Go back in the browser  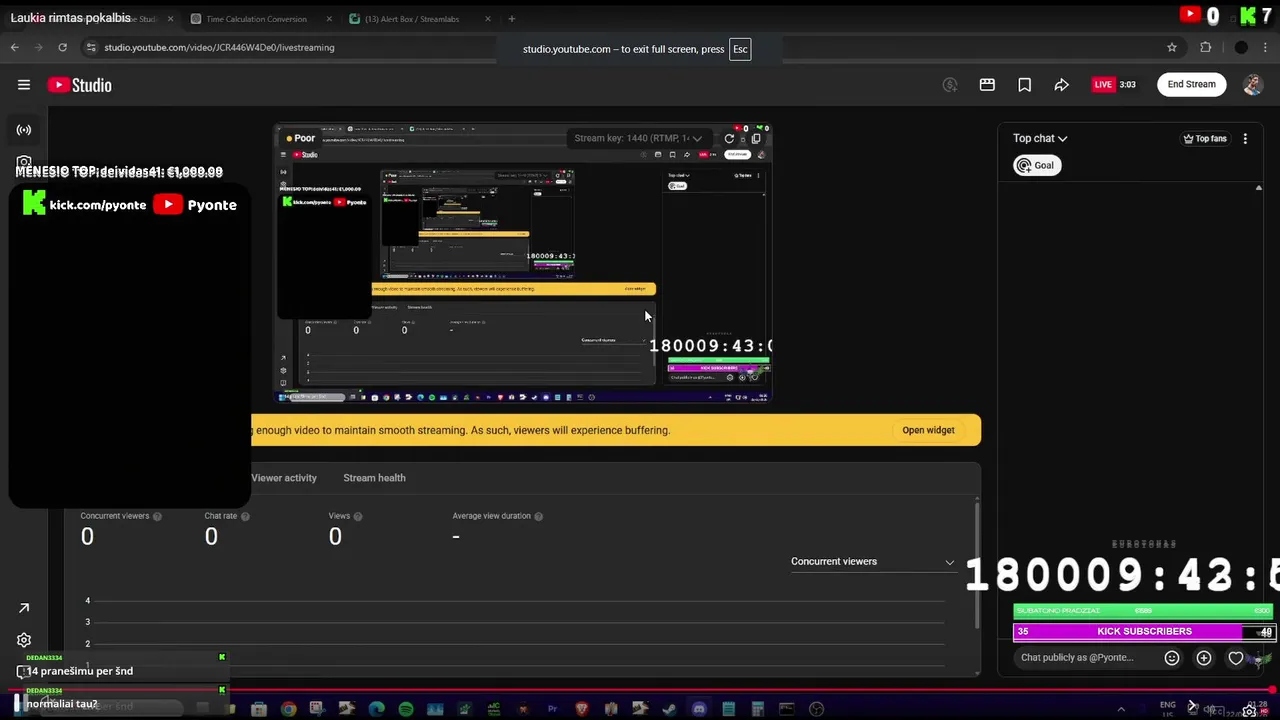tap(15, 47)
